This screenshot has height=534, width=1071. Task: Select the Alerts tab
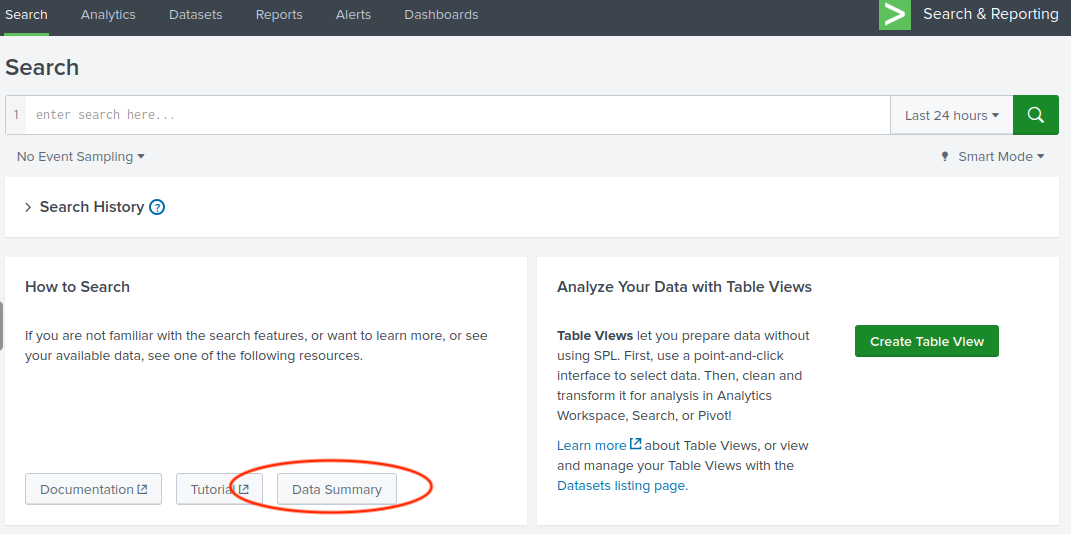[x=353, y=15]
